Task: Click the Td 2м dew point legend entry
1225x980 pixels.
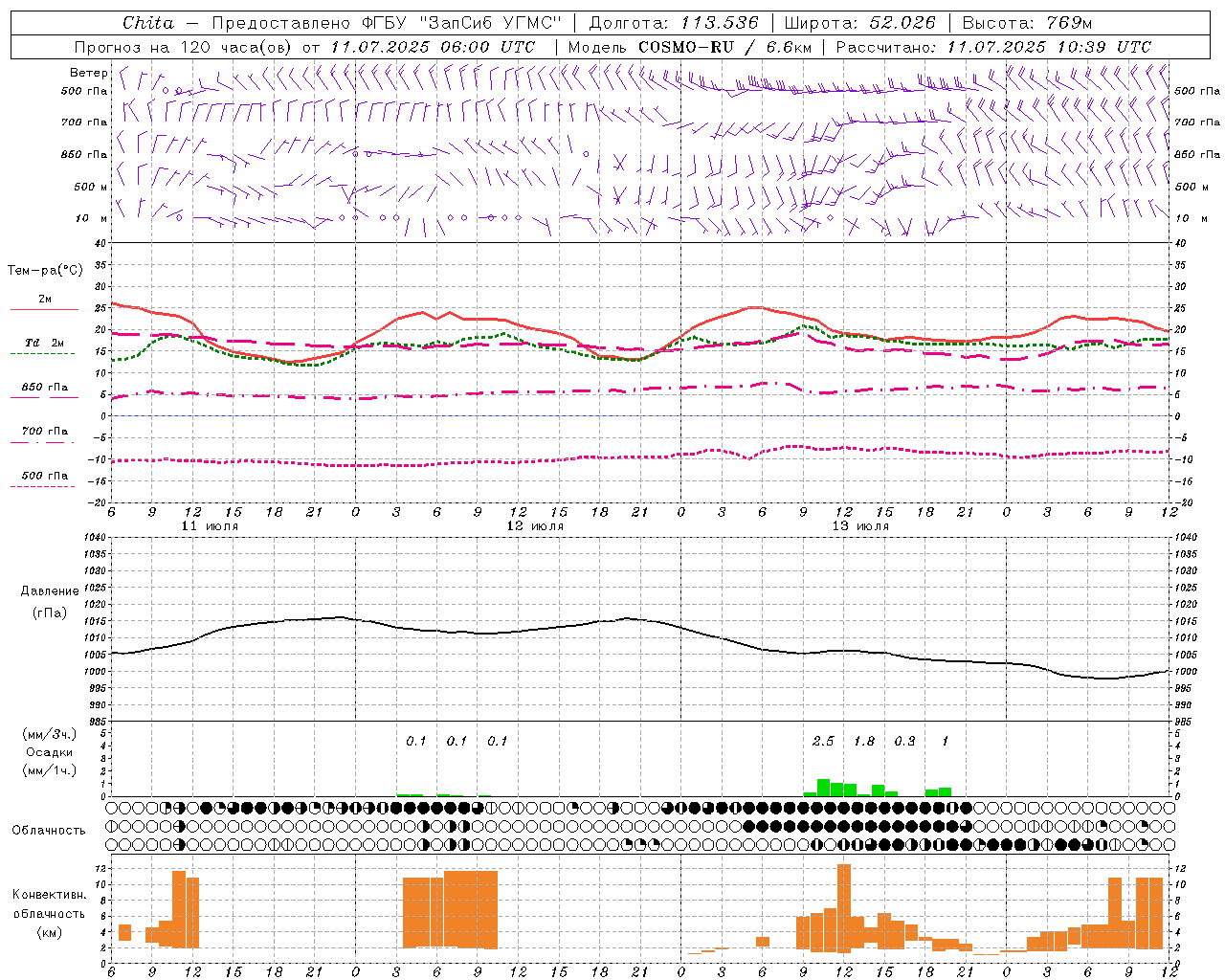Action: tap(45, 343)
